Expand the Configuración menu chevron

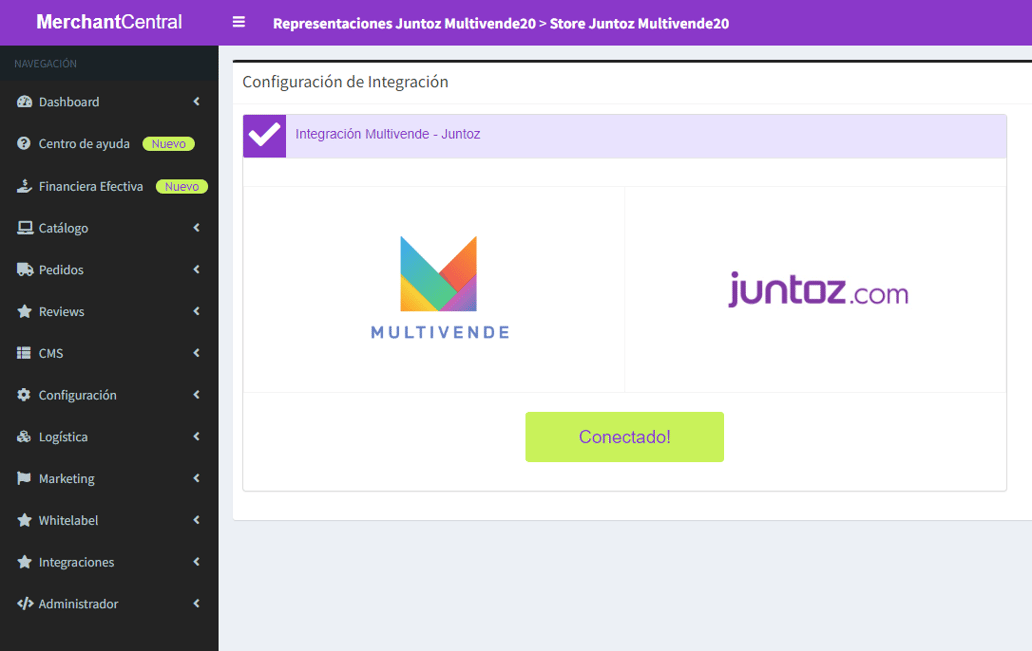click(x=196, y=394)
